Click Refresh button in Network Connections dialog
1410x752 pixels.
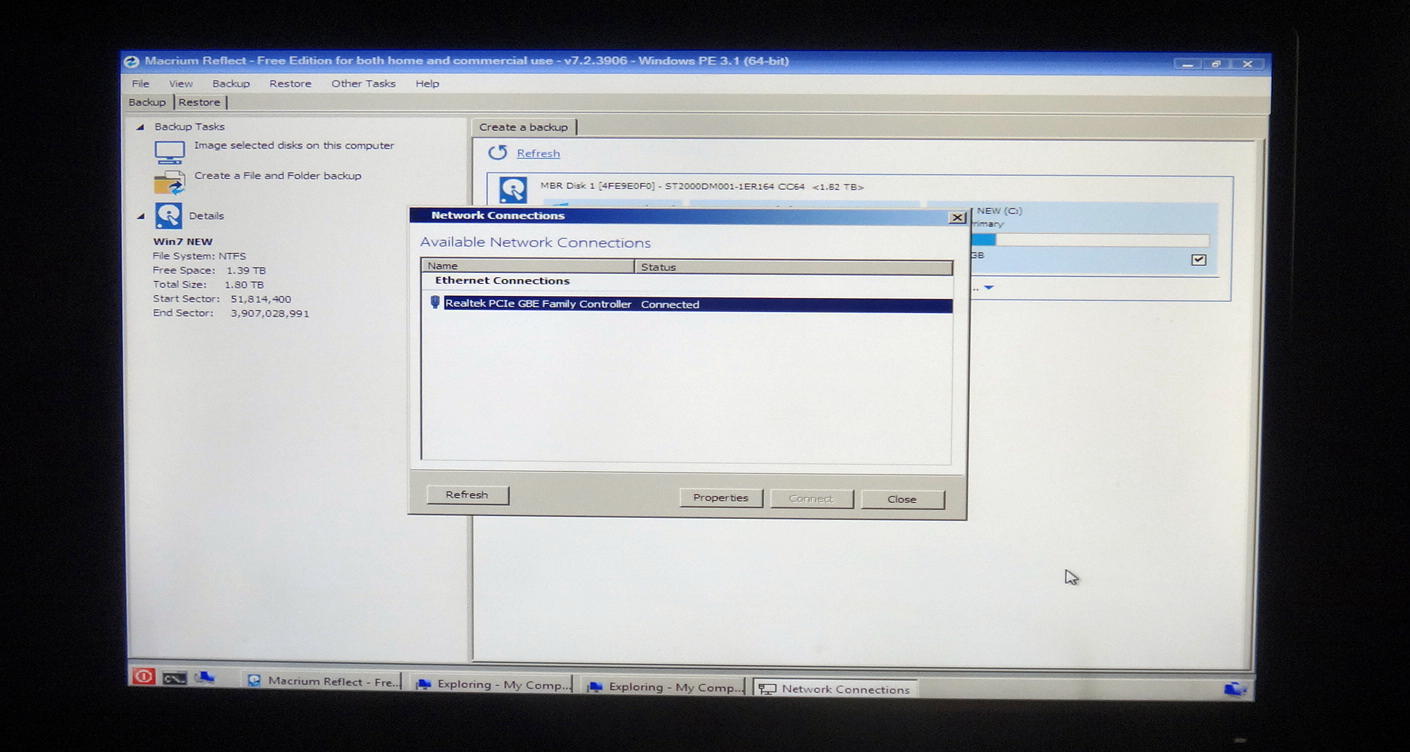tap(467, 495)
